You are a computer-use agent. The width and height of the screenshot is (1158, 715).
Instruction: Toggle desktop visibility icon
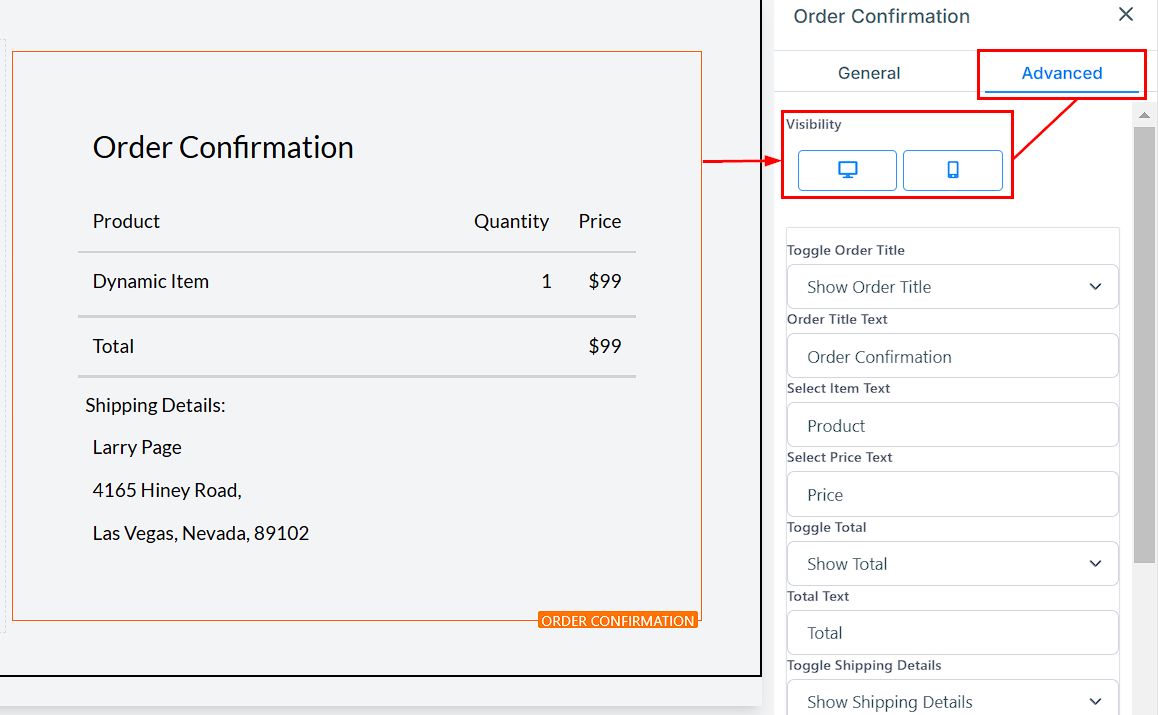click(x=847, y=170)
